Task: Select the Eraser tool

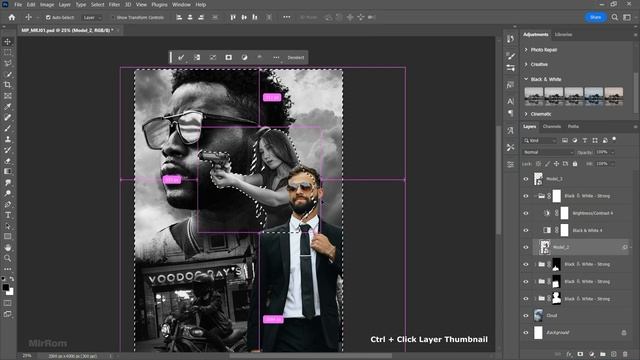Action: (7, 161)
